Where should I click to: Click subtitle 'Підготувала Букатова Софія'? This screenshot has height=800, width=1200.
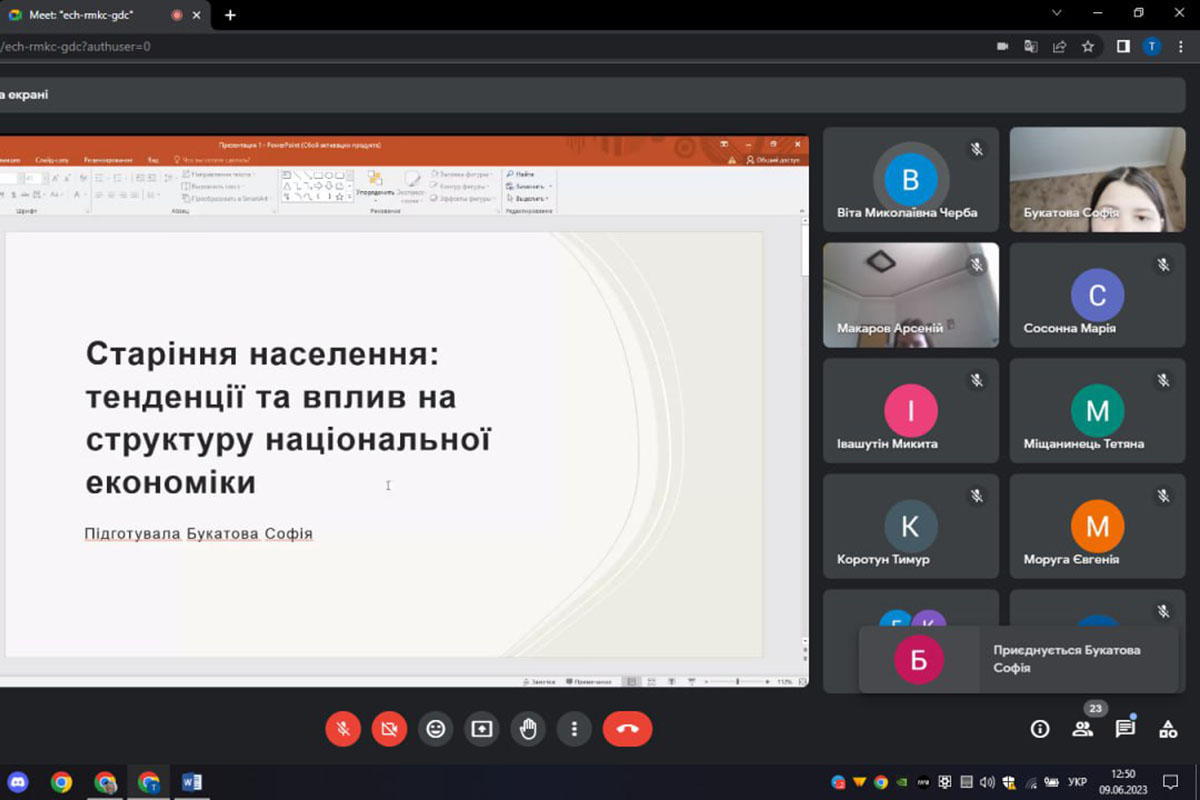click(x=199, y=534)
